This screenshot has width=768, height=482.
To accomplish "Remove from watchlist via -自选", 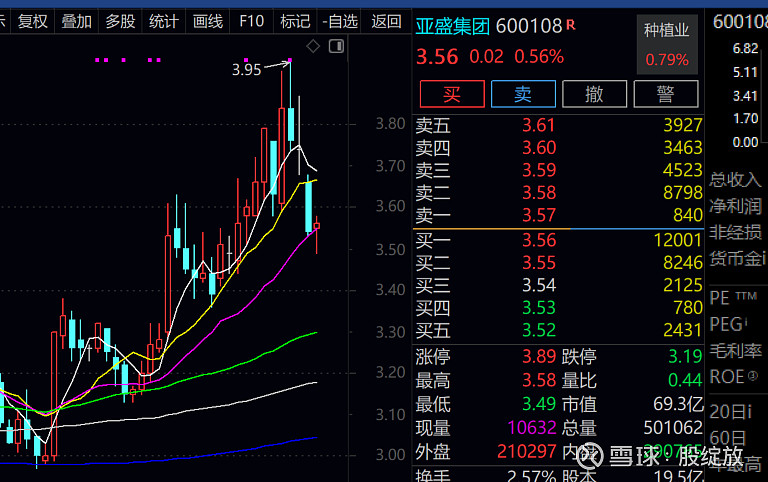I will tap(339, 22).
